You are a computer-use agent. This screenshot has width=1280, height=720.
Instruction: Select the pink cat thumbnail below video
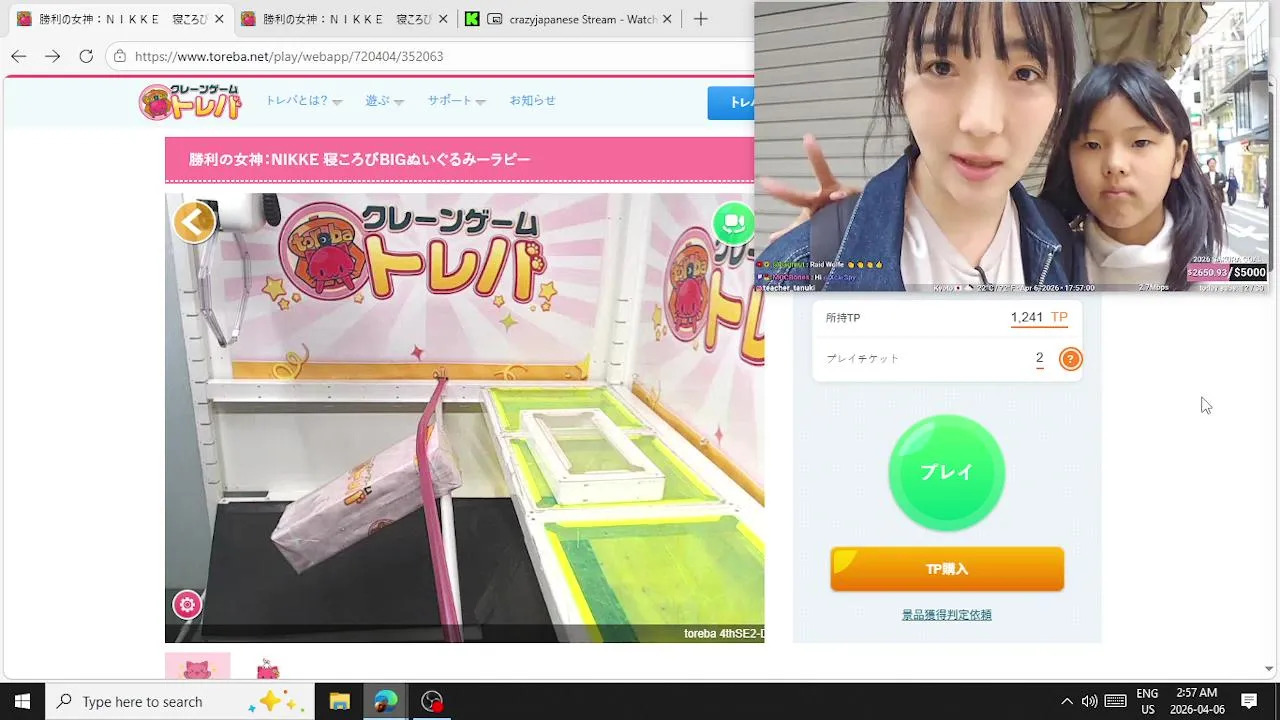point(197,667)
